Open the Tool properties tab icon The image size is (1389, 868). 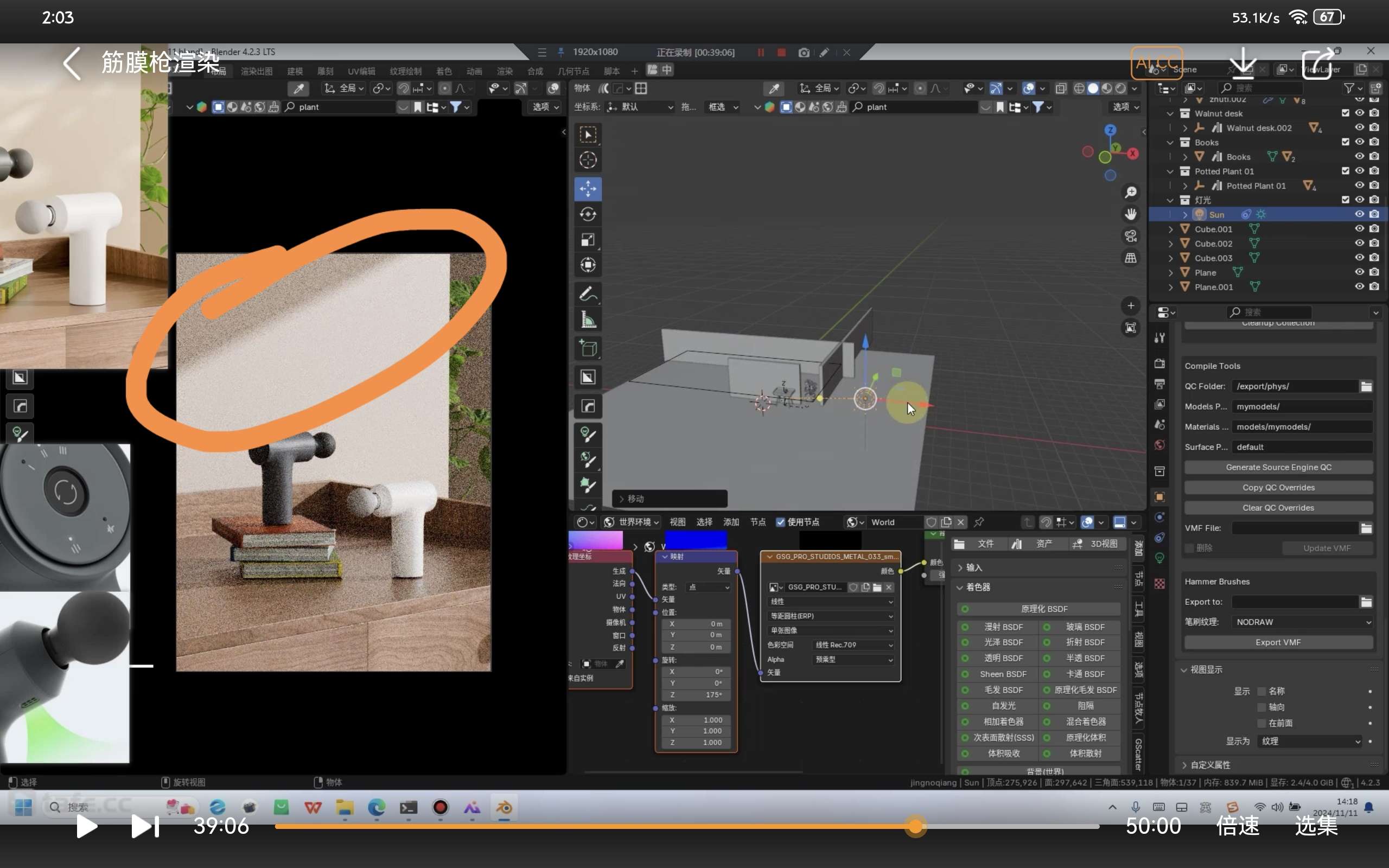point(1159,337)
